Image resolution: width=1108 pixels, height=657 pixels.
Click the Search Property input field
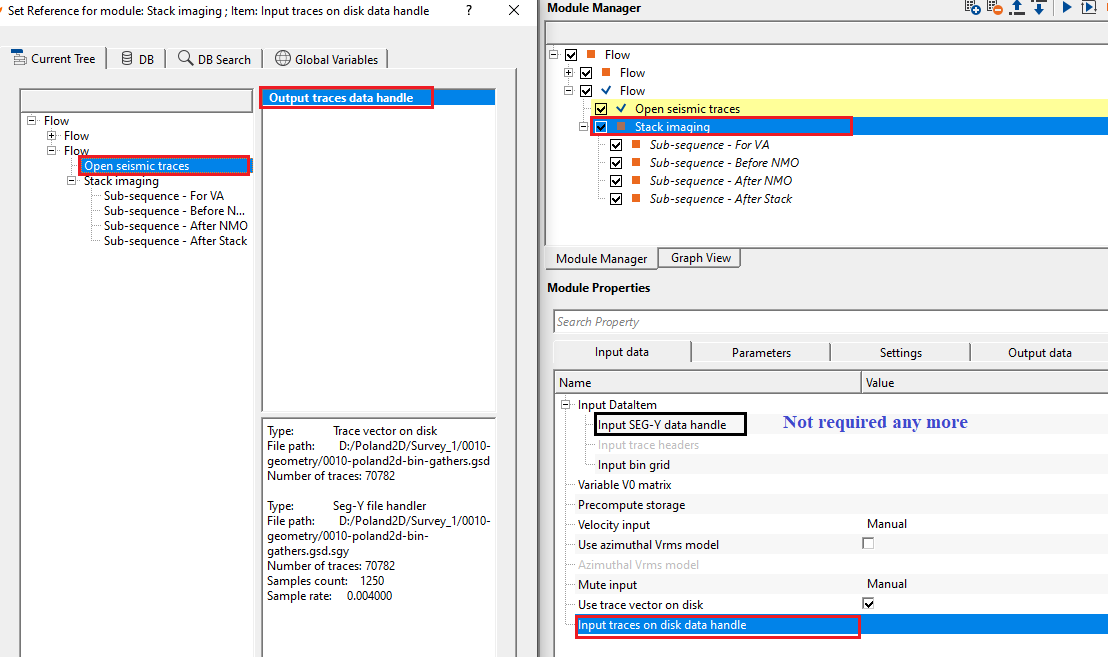(830, 322)
